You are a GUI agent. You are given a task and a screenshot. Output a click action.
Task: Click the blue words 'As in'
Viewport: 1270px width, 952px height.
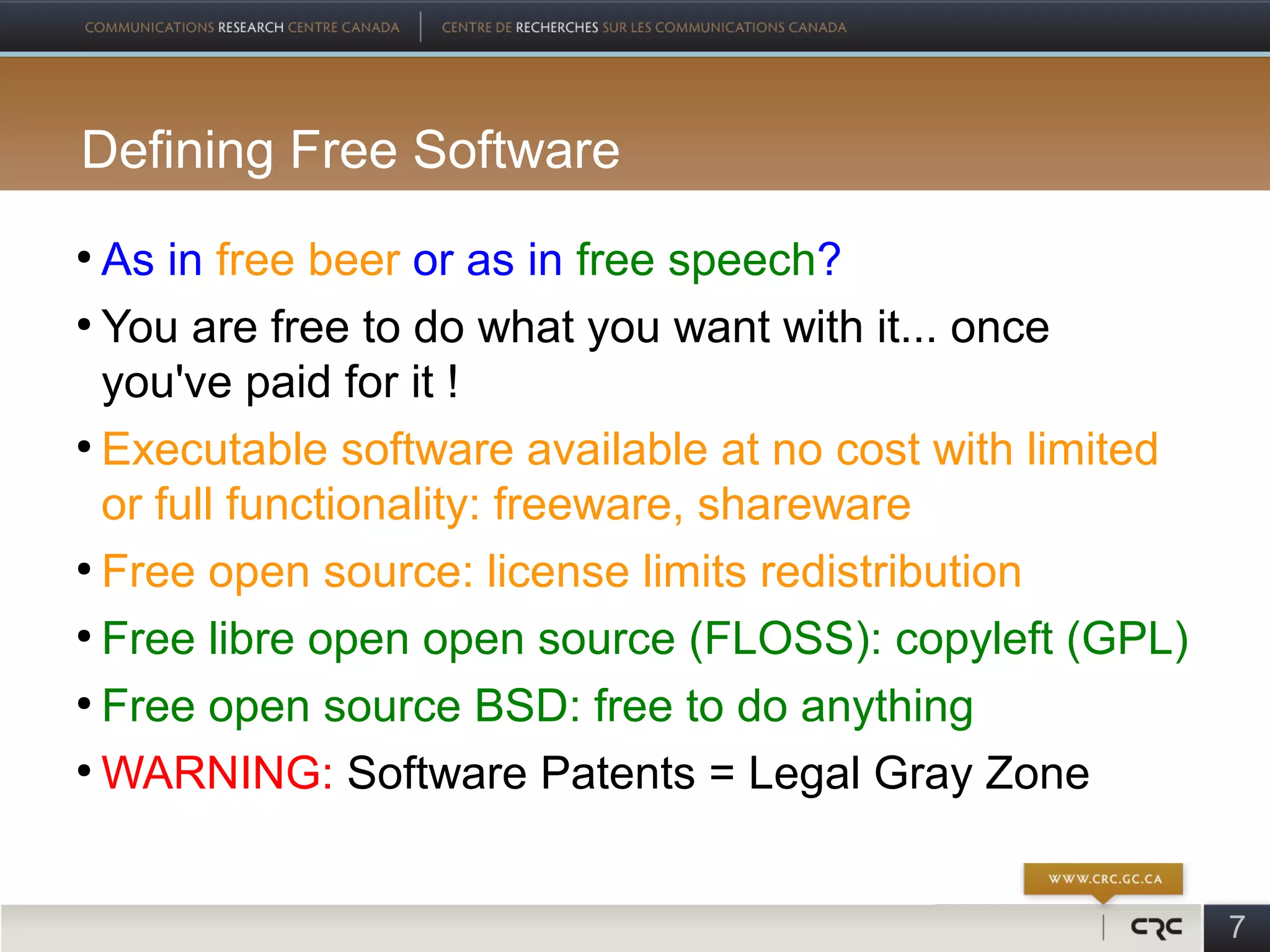[x=152, y=260]
